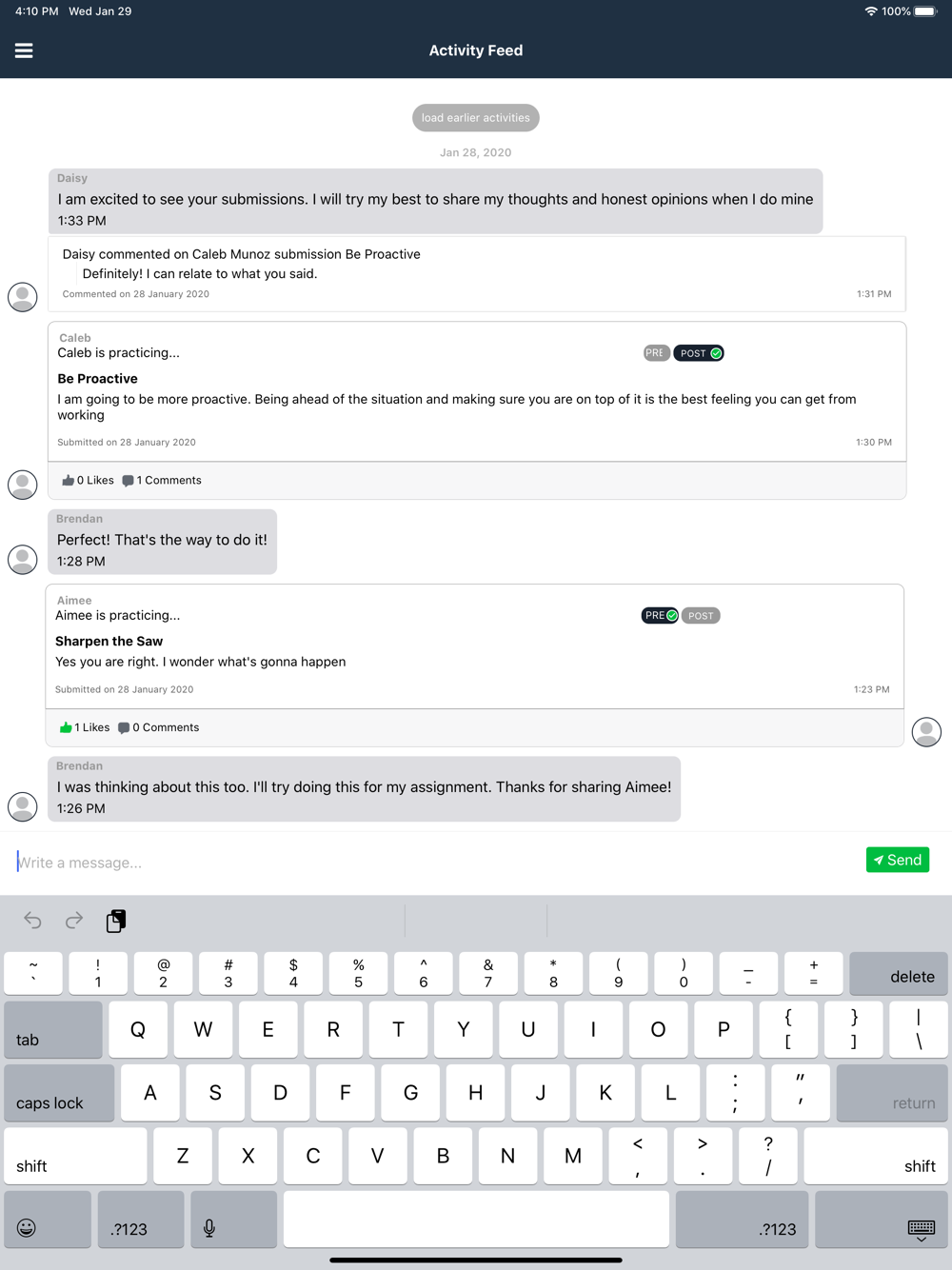Screen dimensions: 952x1270
Task: Click the Write a message field
Action: (x=428, y=863)
